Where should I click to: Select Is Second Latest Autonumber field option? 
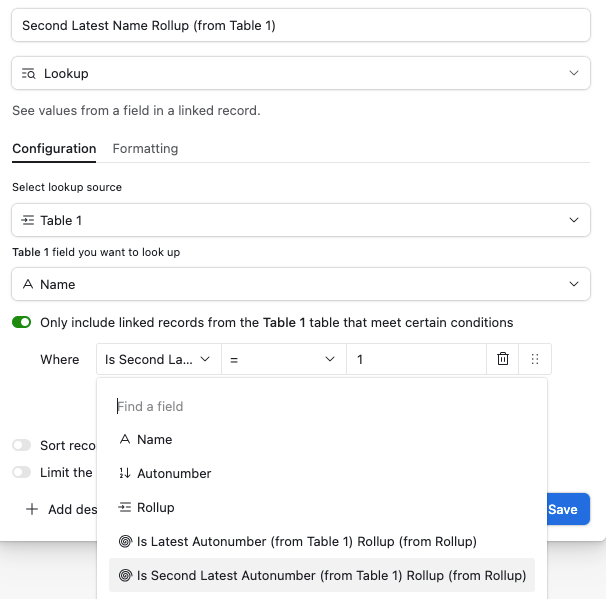tap(322, 575)
